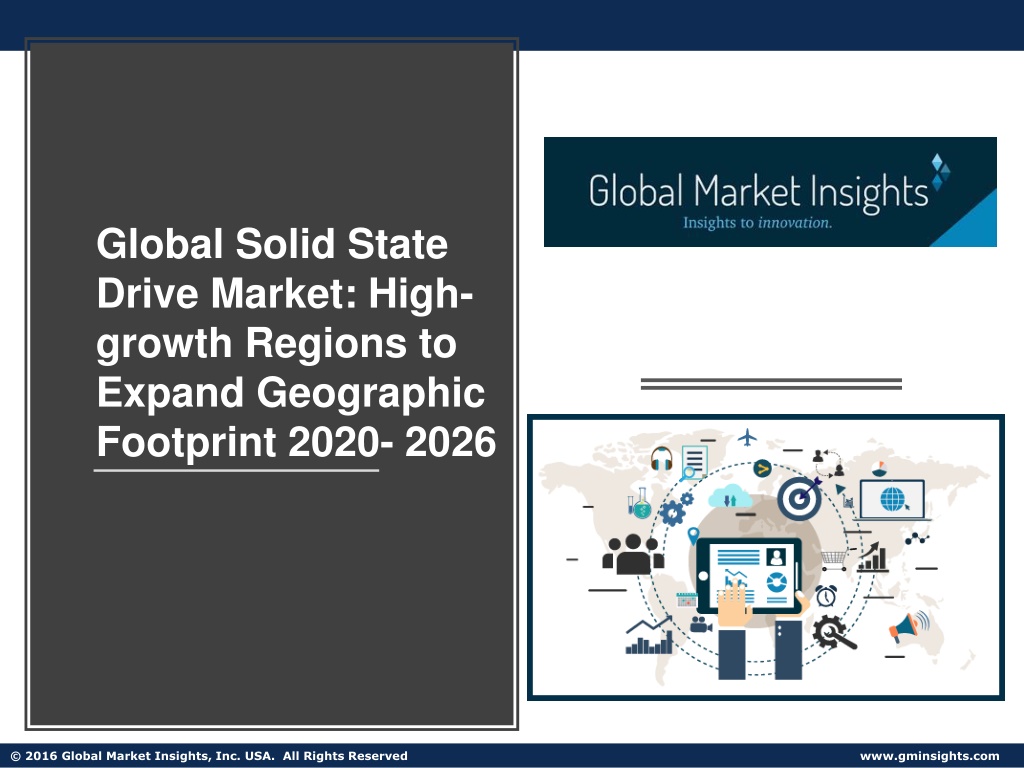Screen dimensions: 1024x768
Task: Click the growth bar chart with arrow icon
Action: pyautogui.click(x=872, y=557)
